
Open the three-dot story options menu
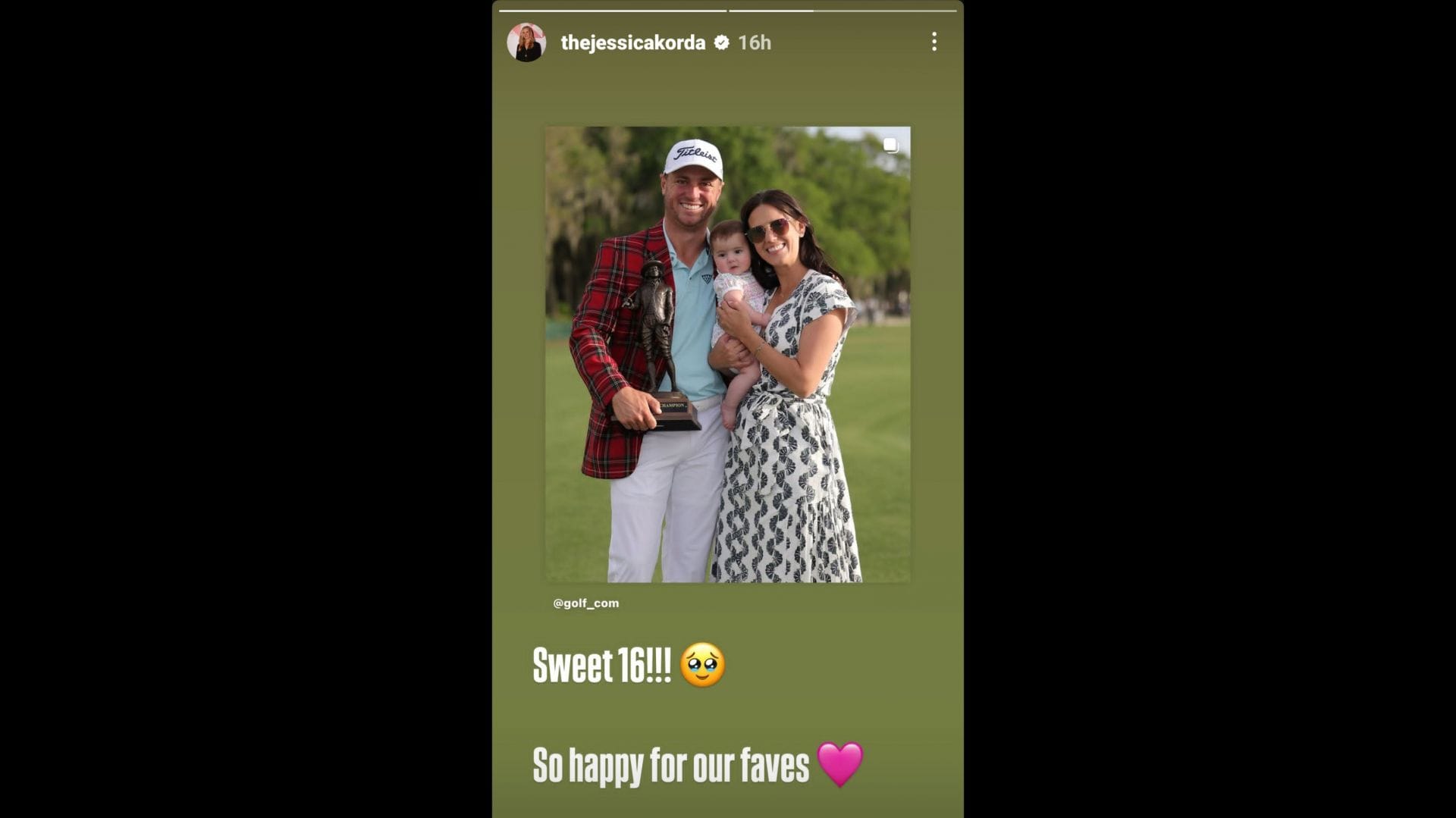[934, 42]
